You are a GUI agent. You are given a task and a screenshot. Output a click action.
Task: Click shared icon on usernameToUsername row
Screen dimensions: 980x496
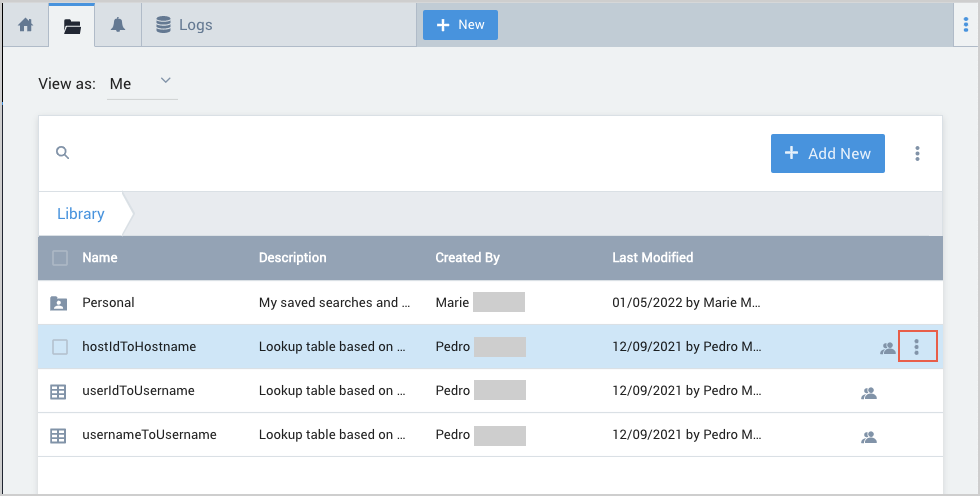tap(869, 437)
